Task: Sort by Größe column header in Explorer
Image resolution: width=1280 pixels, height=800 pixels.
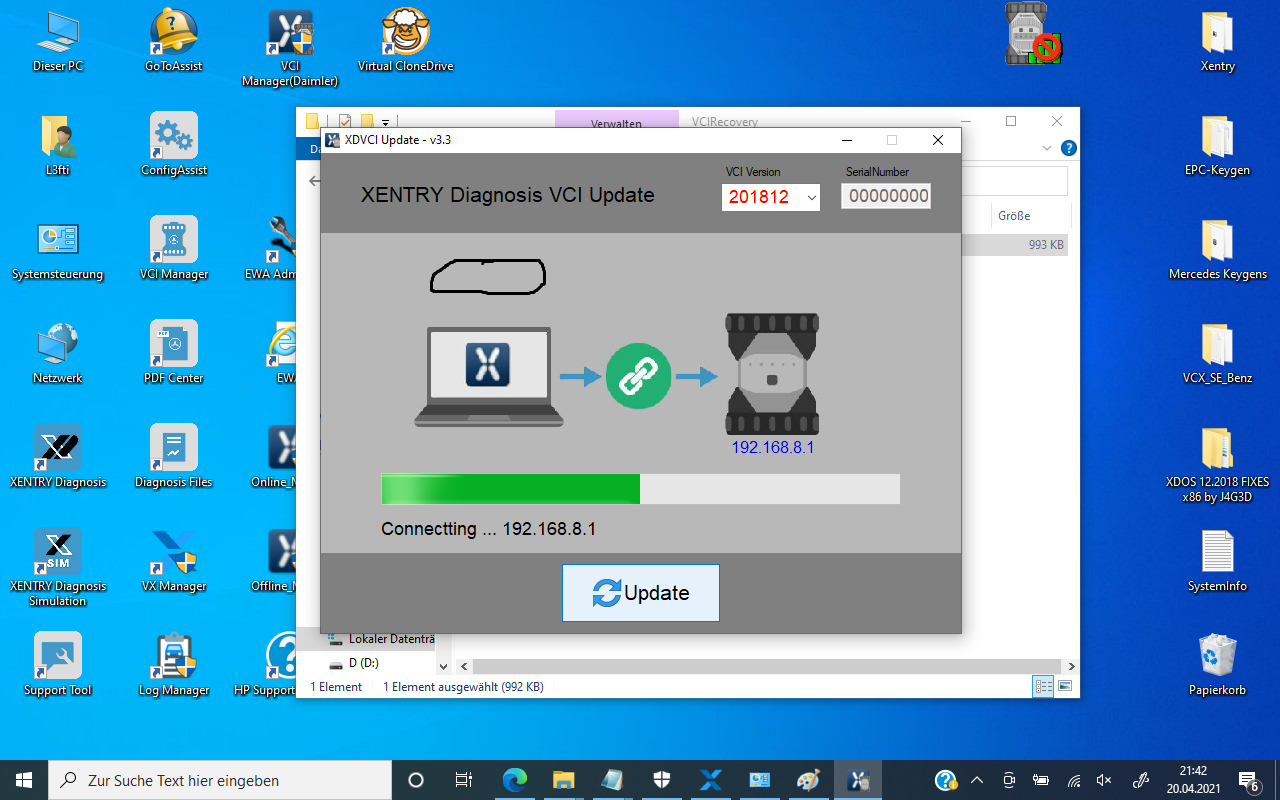Action: (x=1013, y=215)
